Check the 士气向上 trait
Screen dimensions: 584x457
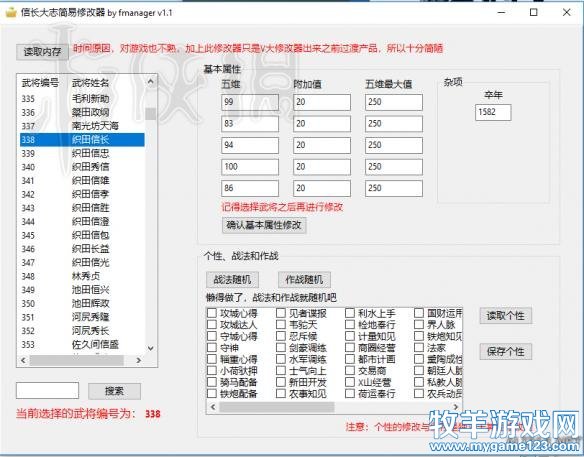[281, 371]
